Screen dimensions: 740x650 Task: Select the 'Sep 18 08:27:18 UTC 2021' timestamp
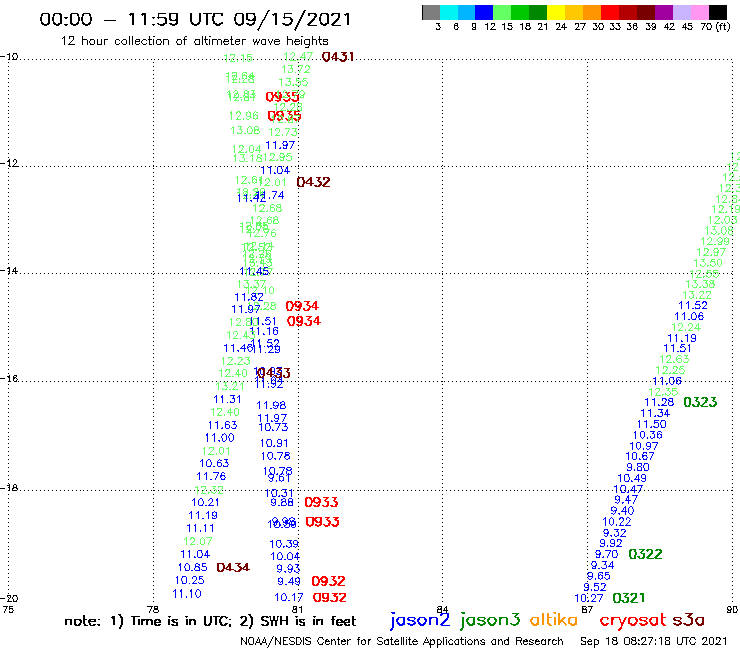tap(654, 641)
